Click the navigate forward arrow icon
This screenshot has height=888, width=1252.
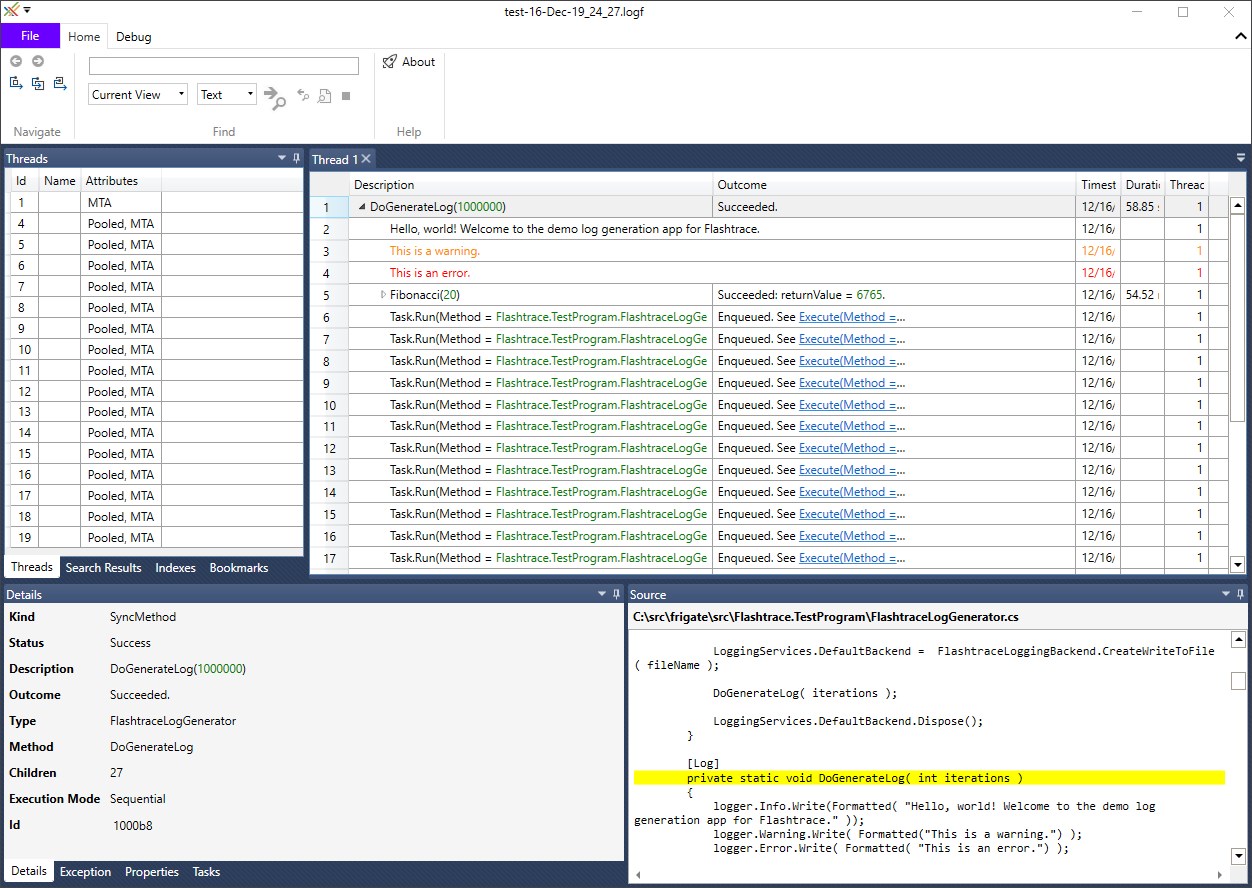pos(38,61)
